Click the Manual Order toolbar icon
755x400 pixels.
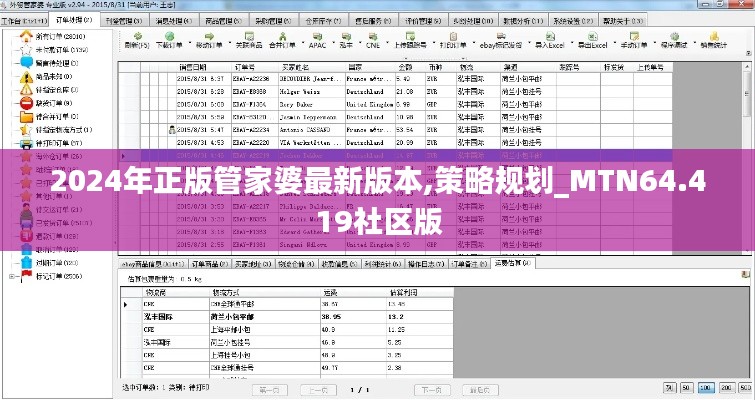click(634, 36)
